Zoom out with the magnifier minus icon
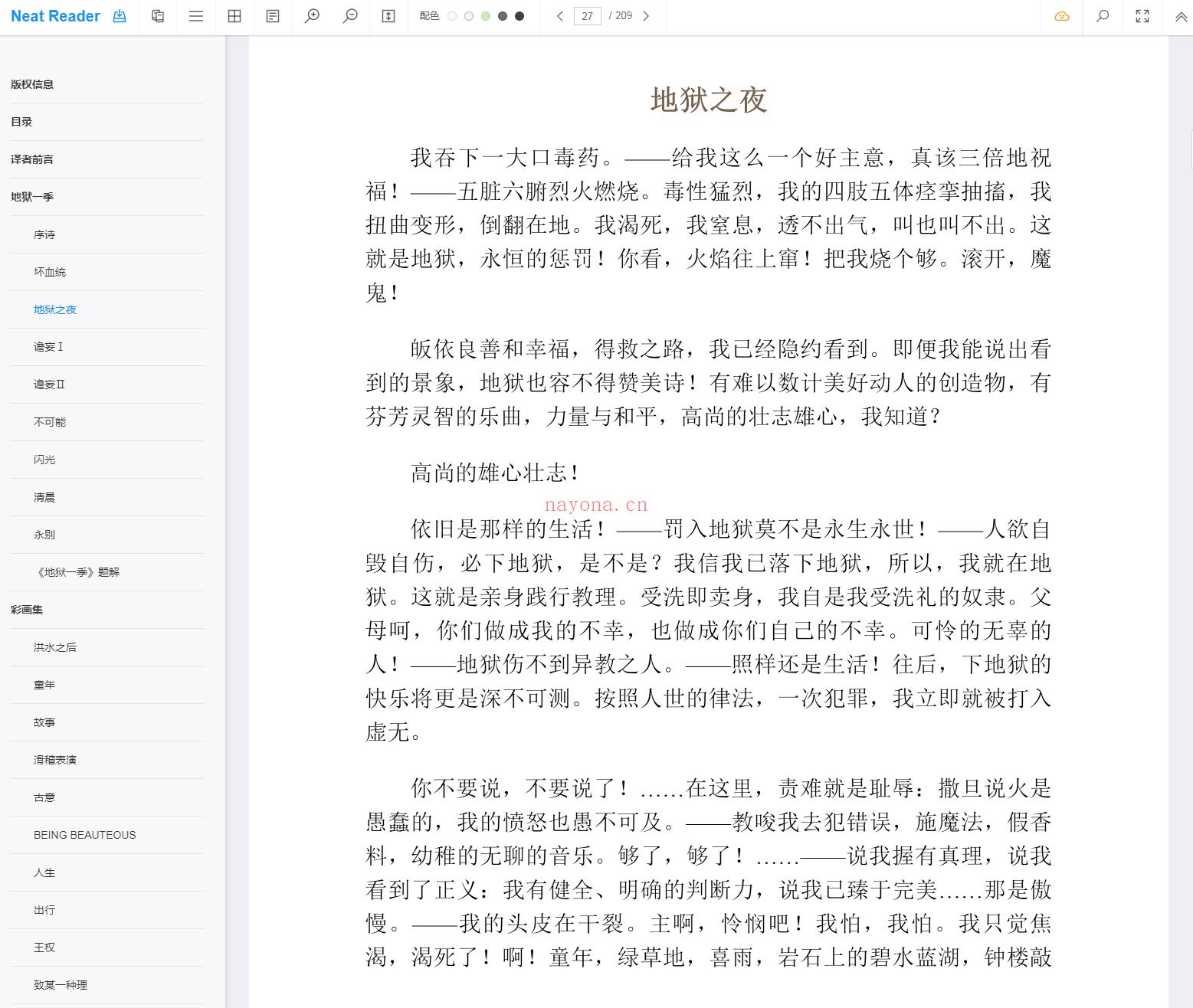 click(350, 16)
